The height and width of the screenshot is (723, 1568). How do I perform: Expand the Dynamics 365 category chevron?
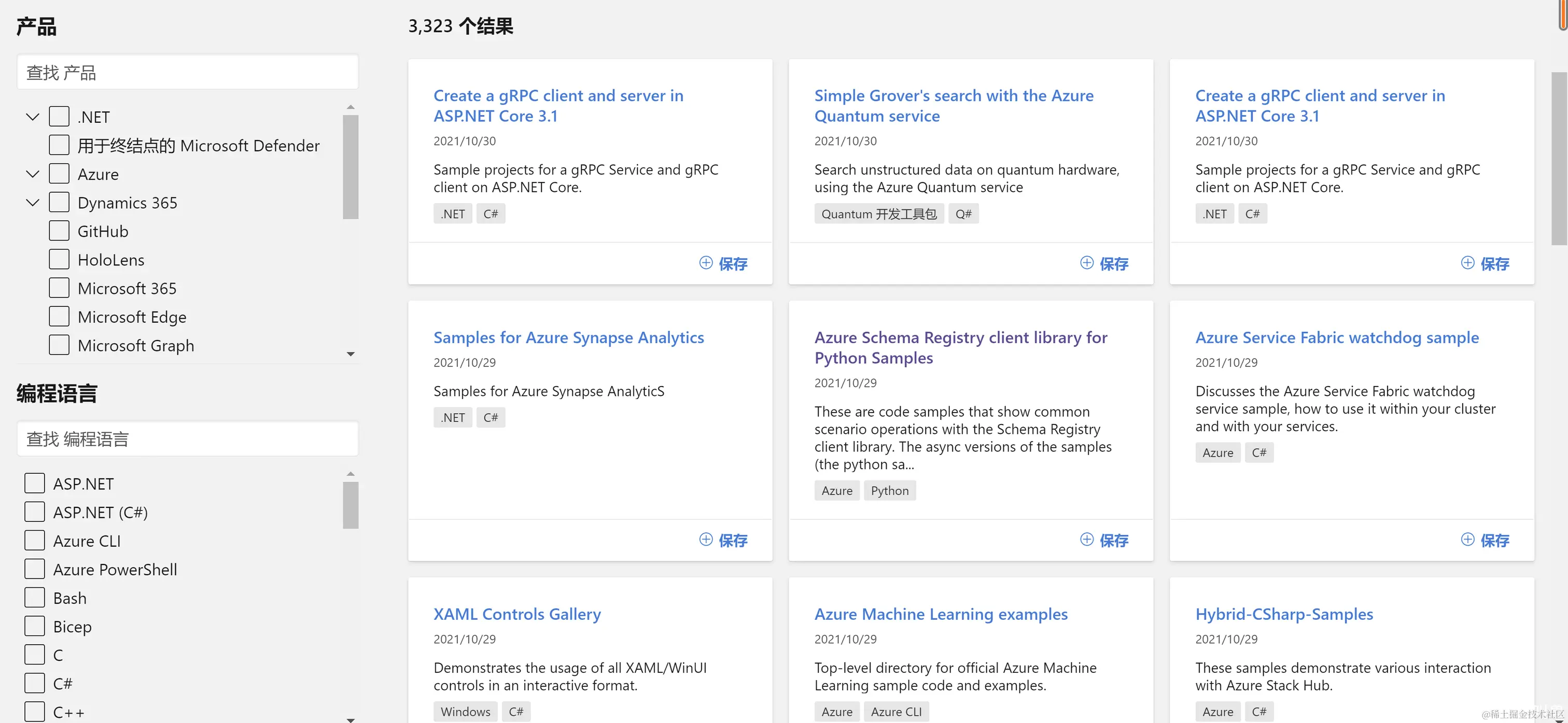point(32,203)
